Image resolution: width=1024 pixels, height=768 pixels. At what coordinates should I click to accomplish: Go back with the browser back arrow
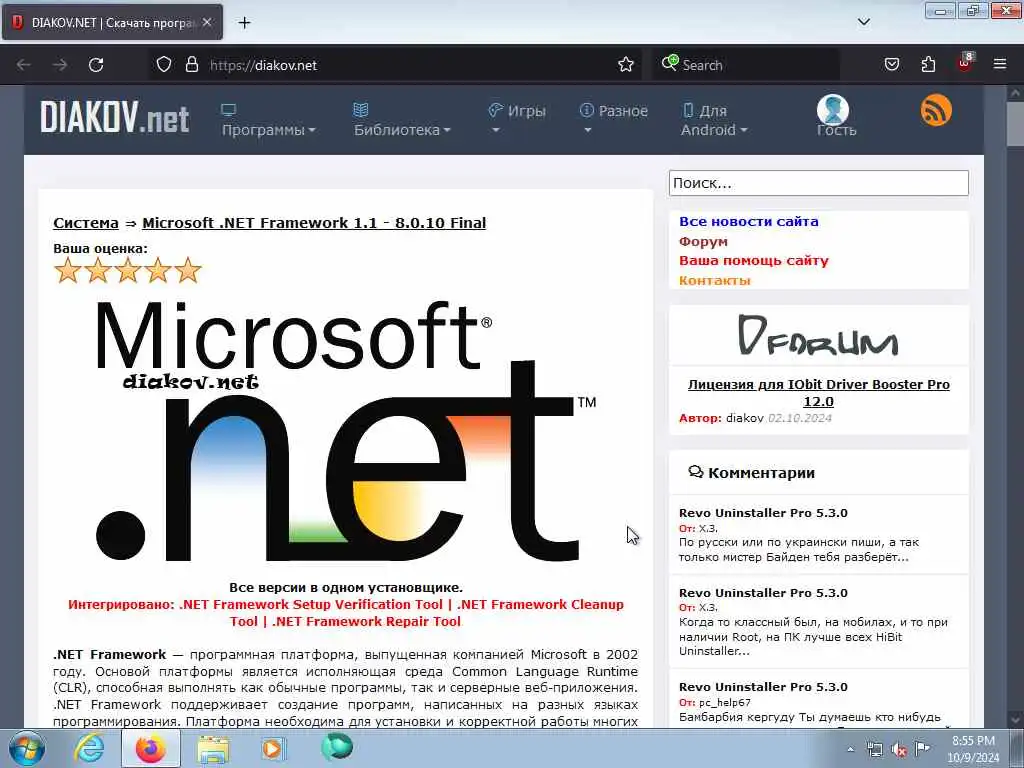[x=24, y=65]
